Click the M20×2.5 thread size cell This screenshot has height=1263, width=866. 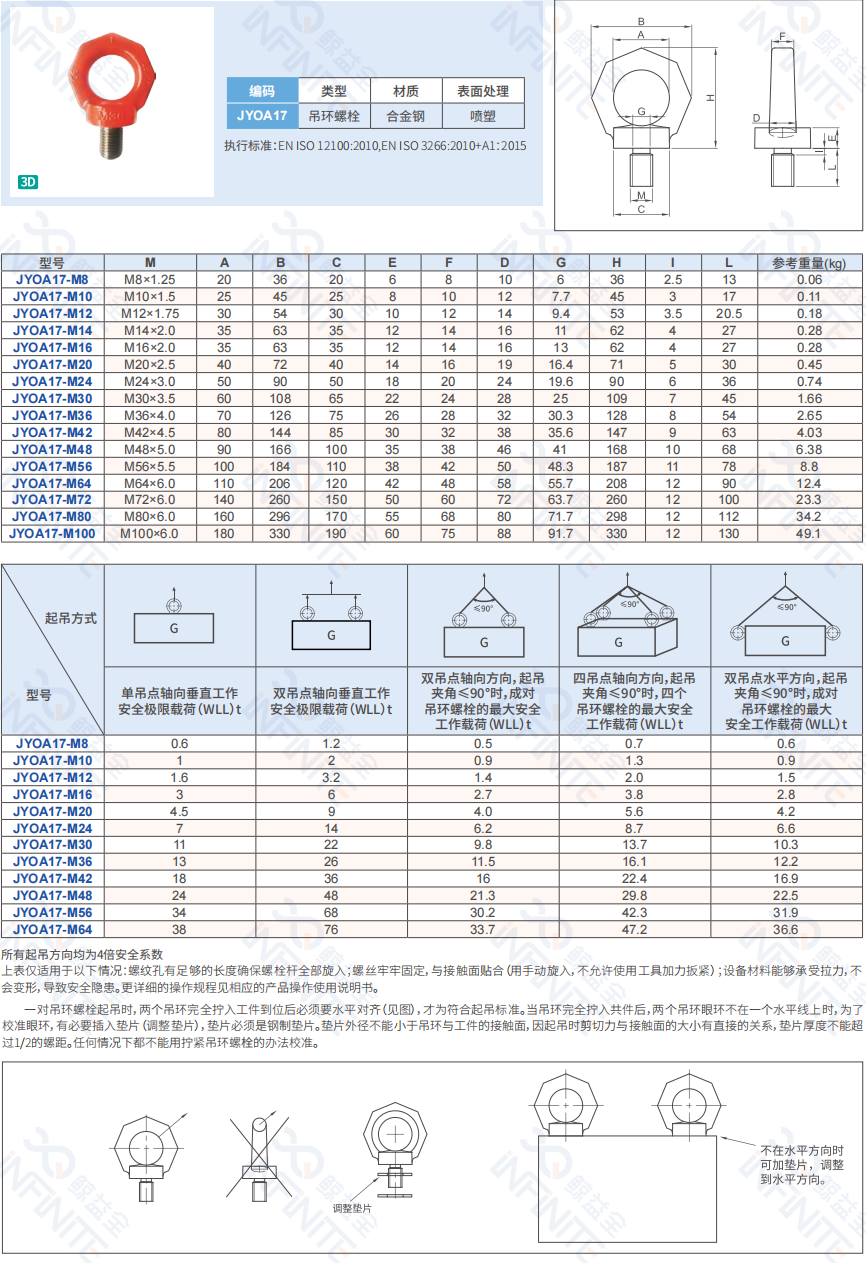(149, 365)
